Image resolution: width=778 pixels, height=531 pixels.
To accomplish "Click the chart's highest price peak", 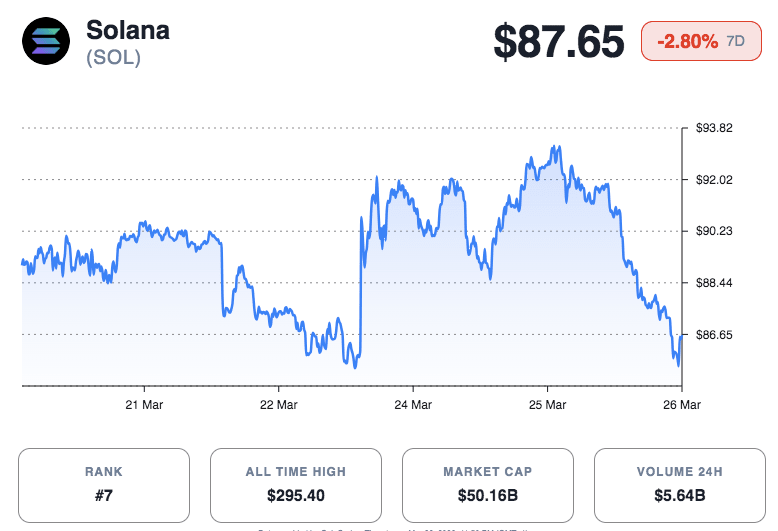I will coord(556,147).
